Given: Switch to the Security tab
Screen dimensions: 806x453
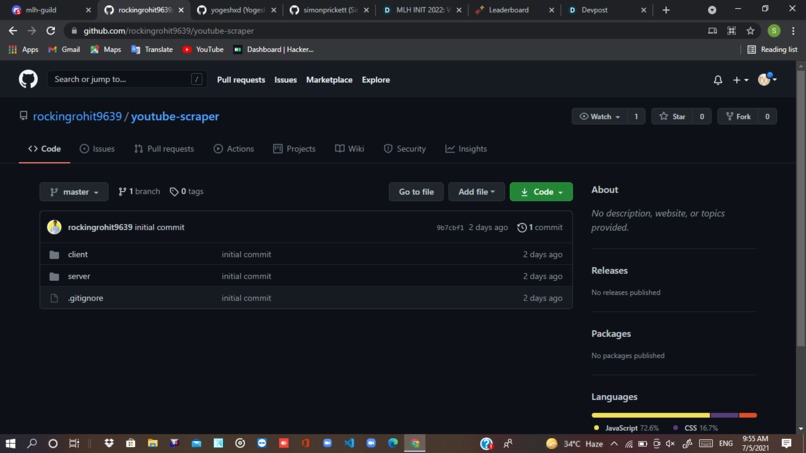Looking at the screenshot, I should pos(405,149).
